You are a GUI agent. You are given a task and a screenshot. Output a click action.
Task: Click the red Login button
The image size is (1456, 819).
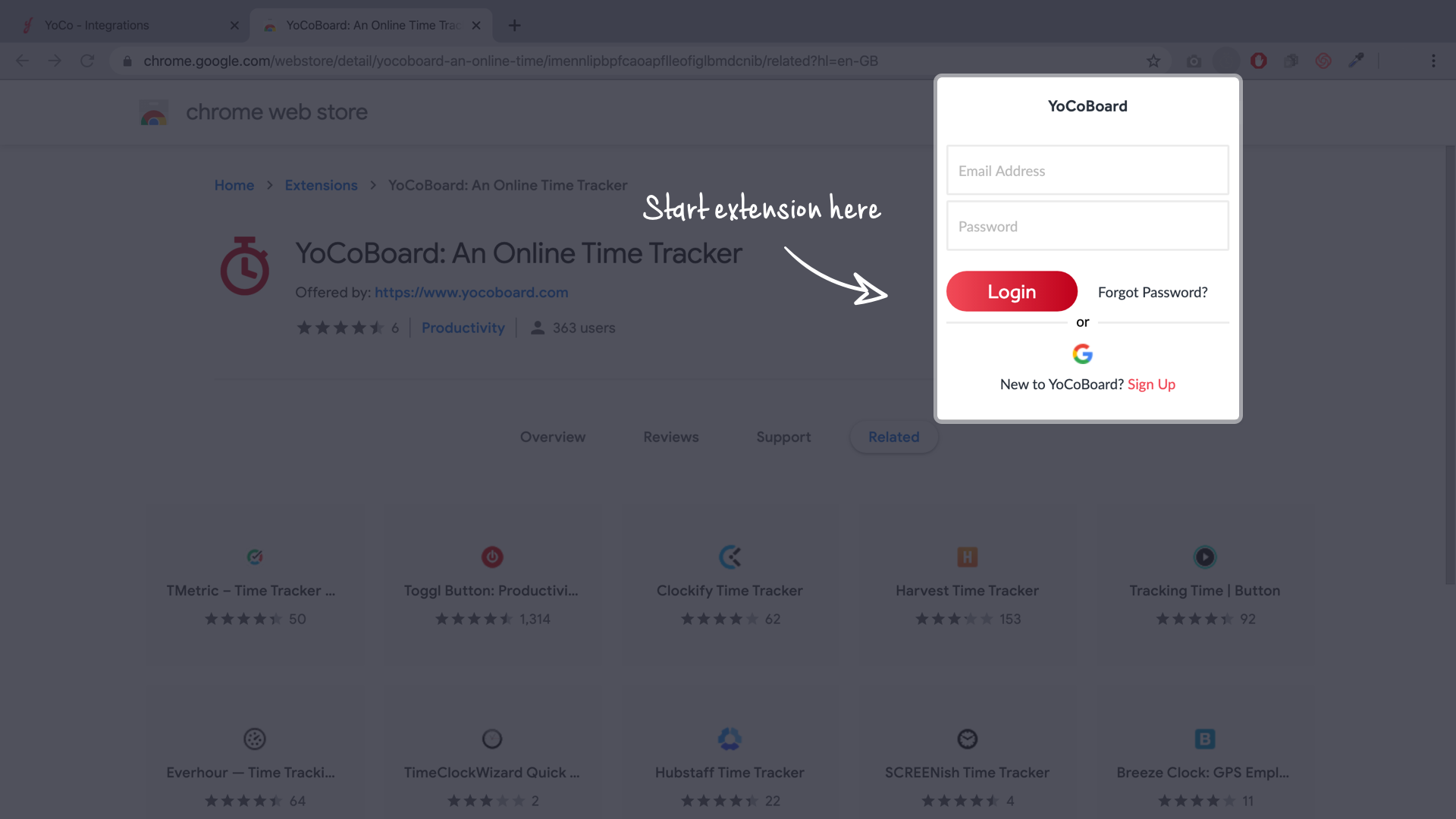point(1012,291)
